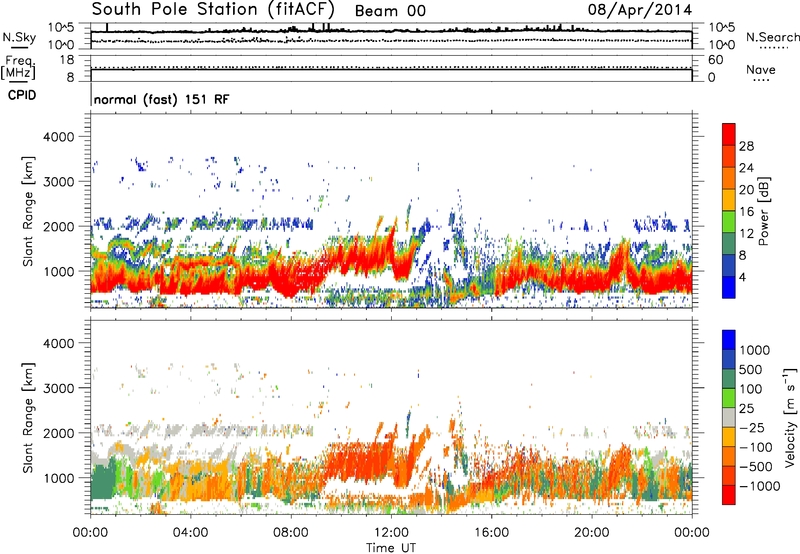Click the '100' velocity colorbar label

751,389
